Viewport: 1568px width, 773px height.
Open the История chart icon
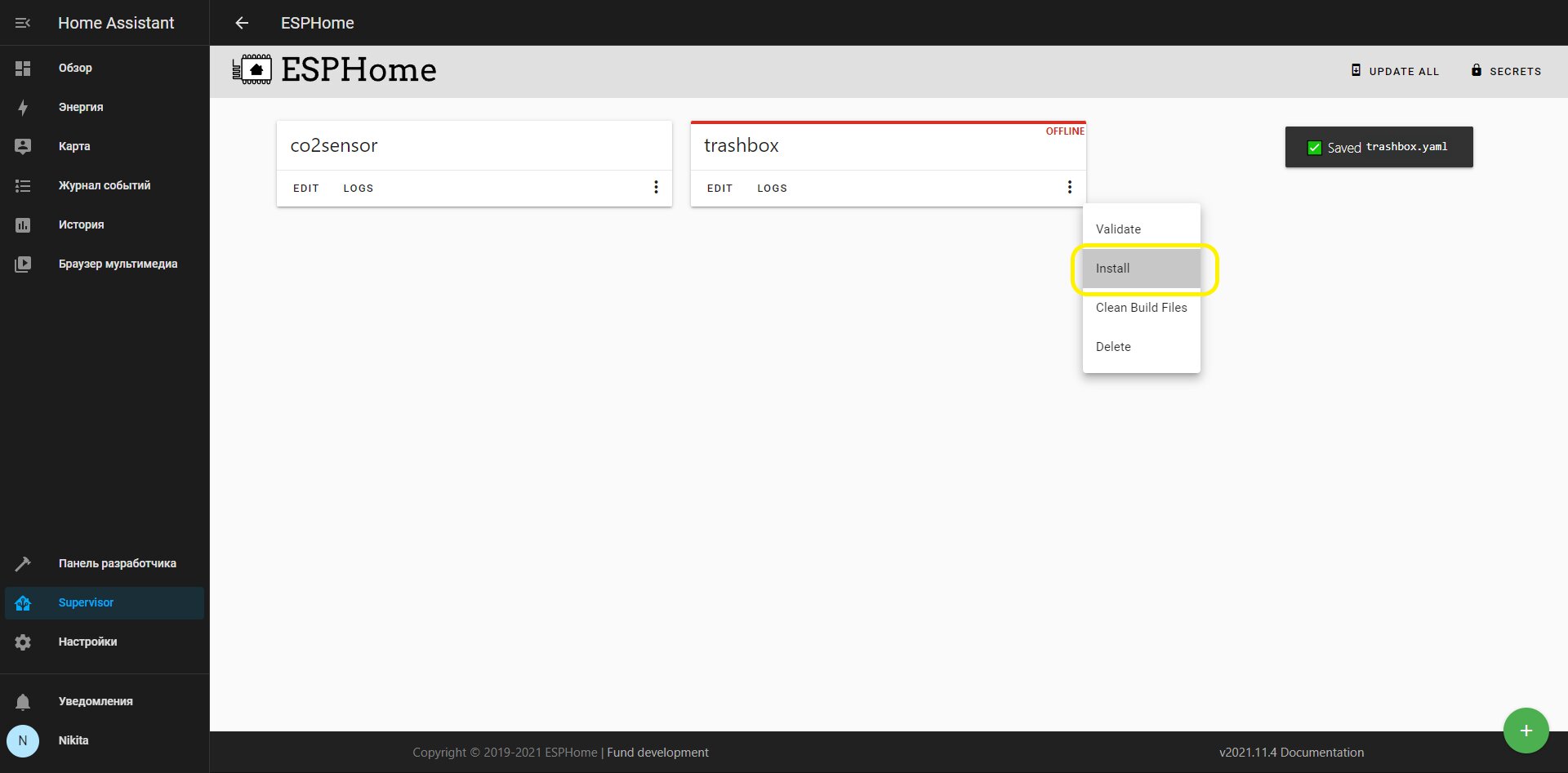click(23, 224)
